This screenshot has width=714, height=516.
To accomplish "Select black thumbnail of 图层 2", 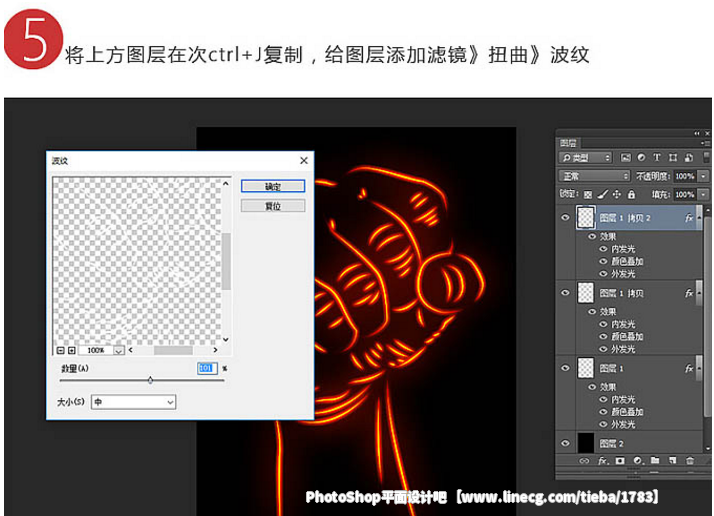I will pyautogui.click(x=586, y=443).
